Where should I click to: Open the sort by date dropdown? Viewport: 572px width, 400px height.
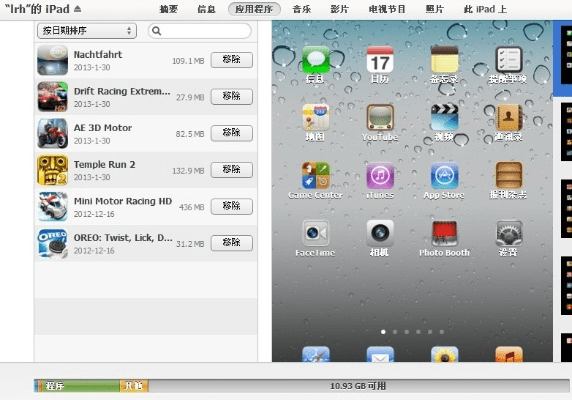[87, 31]
